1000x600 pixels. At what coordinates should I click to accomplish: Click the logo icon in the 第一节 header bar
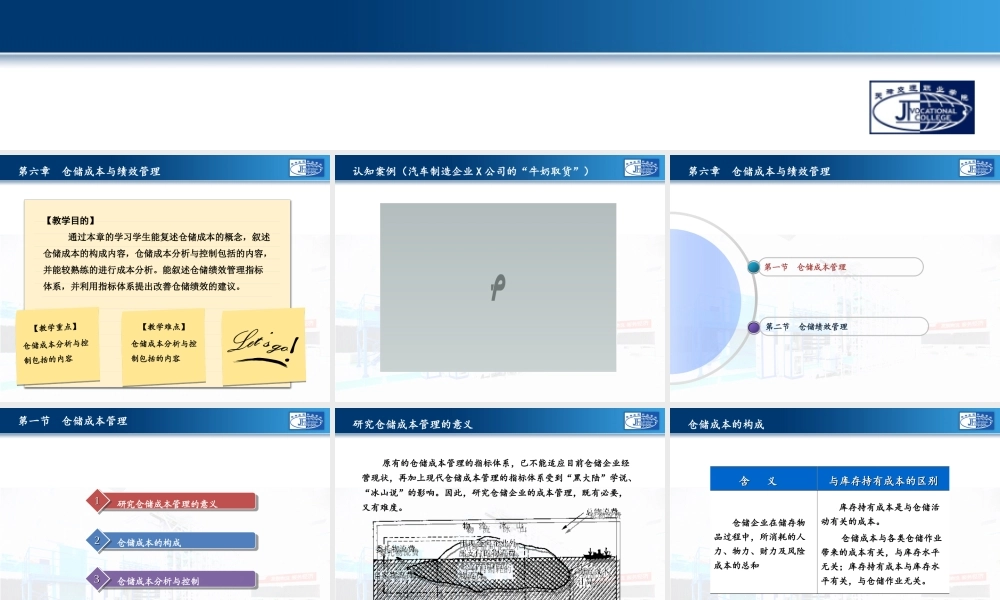(x=307, y=421)
